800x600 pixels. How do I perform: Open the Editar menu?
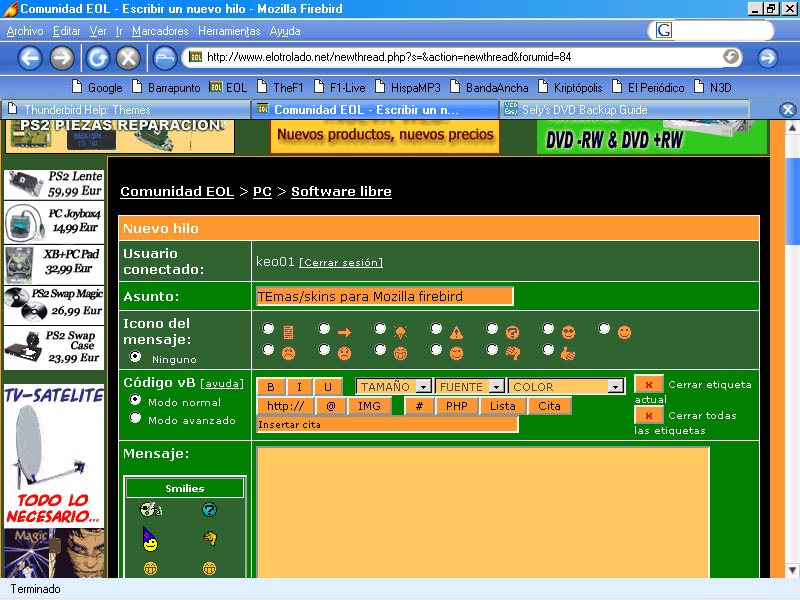[66, 31]
